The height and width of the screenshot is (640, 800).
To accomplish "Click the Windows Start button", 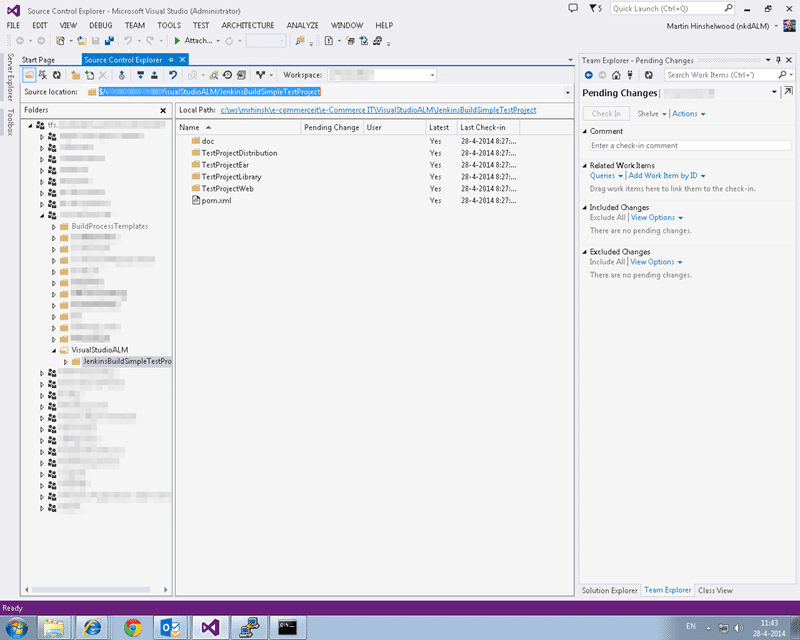I will click(16, 627).
